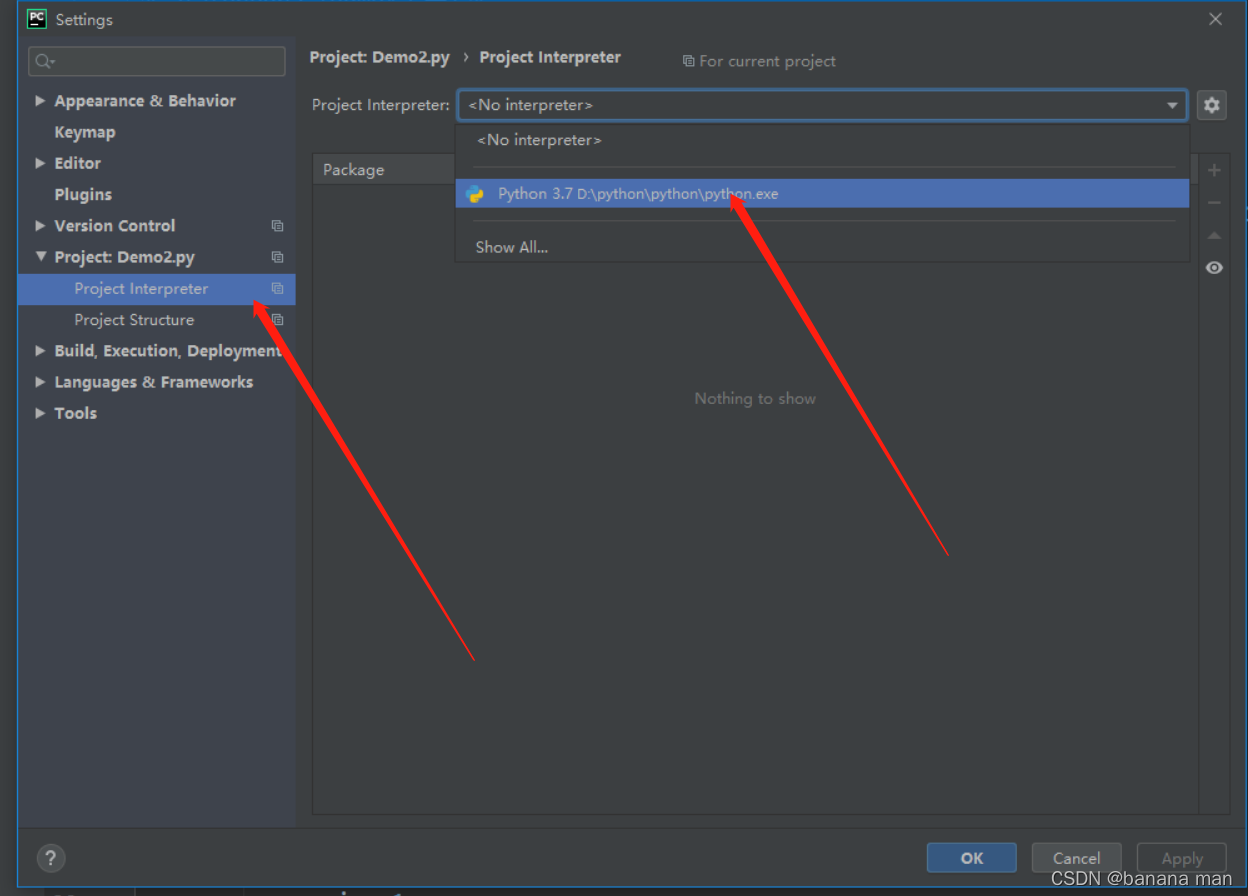
Task: Expand the Appearance & Behavior section
Action: (40, 101)
